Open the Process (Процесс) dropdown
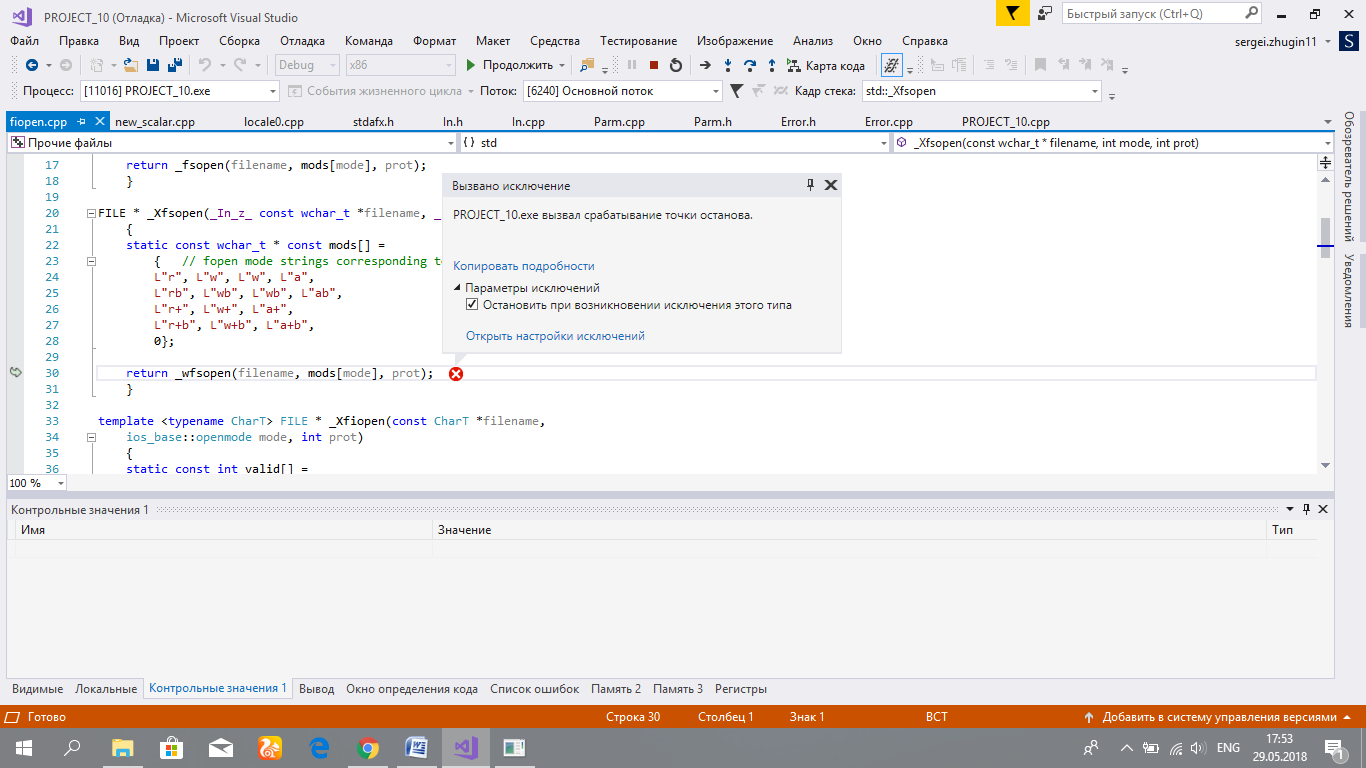 tap(273, 91)
